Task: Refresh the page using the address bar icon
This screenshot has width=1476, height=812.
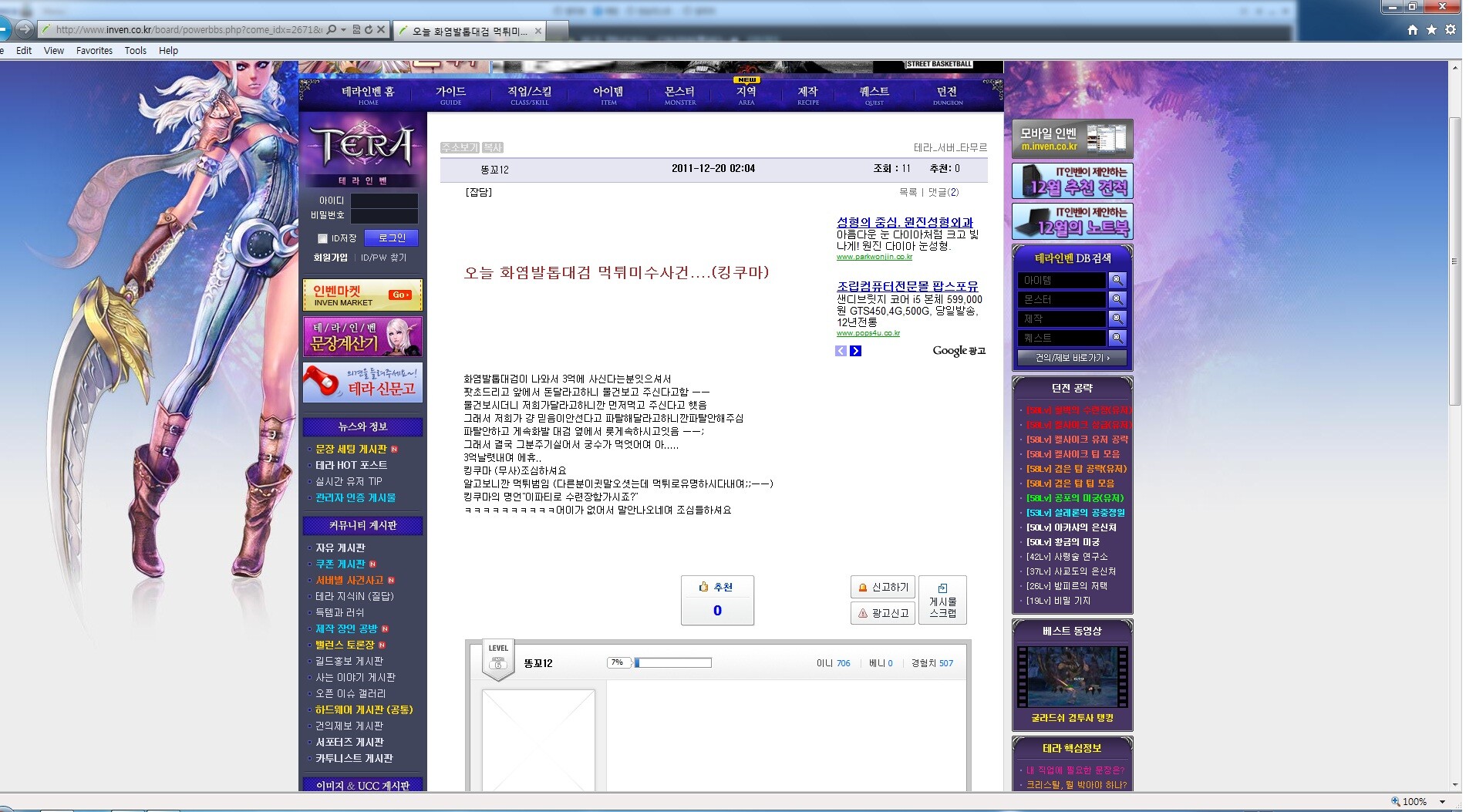Action: tap(369, 30)
